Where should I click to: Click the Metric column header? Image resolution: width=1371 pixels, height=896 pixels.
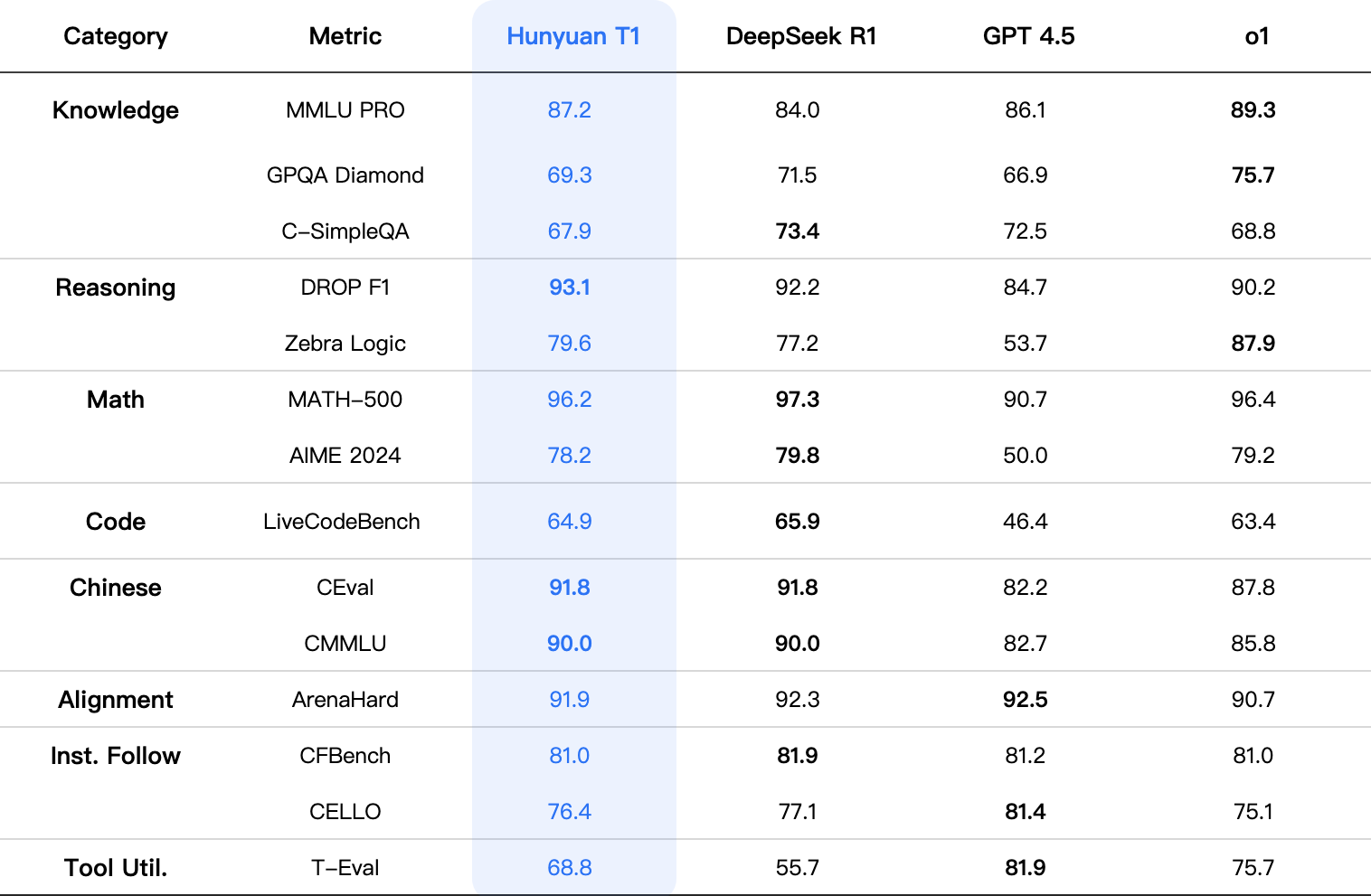coord(345,36)
